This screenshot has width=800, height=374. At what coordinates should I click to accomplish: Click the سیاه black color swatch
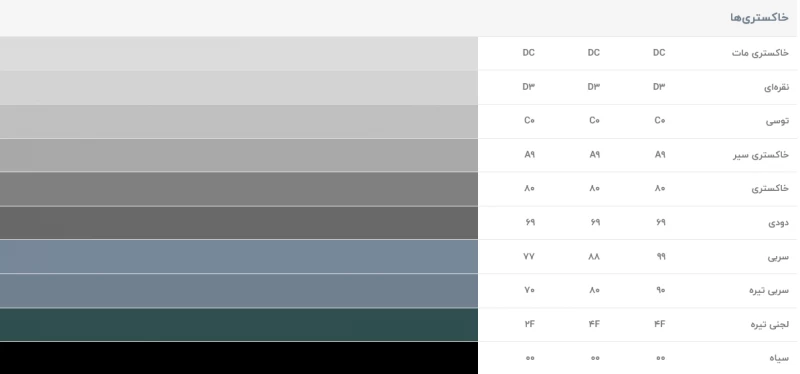point(239,358)
